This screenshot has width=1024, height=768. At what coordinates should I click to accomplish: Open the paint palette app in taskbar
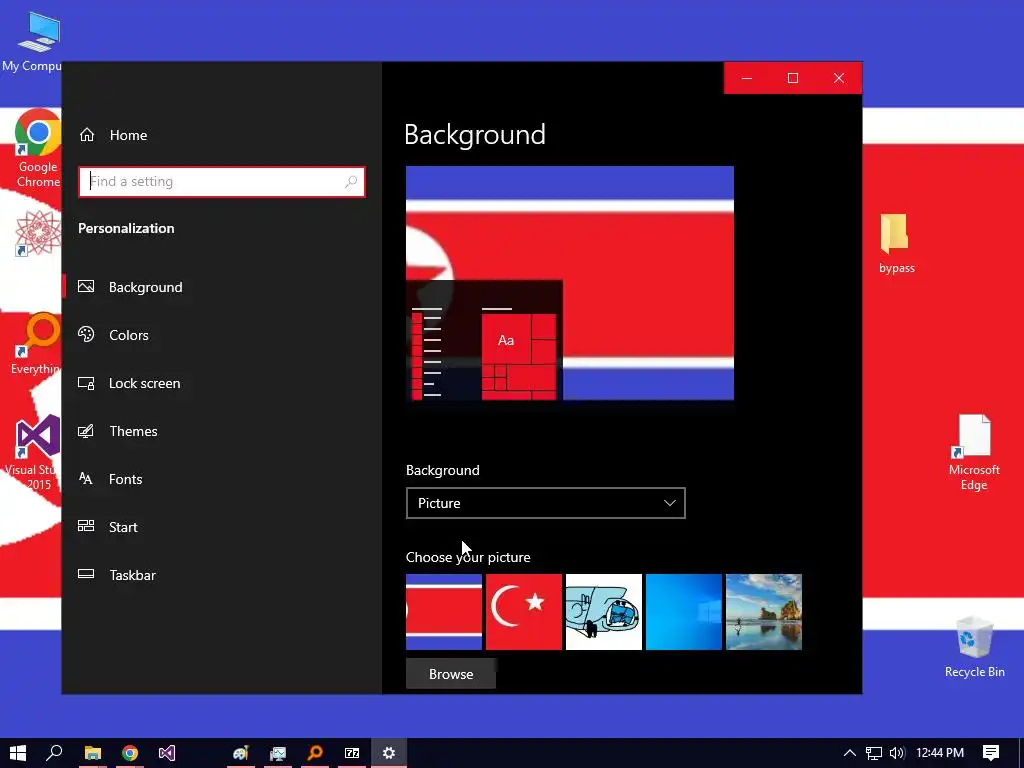coord(241,753)
